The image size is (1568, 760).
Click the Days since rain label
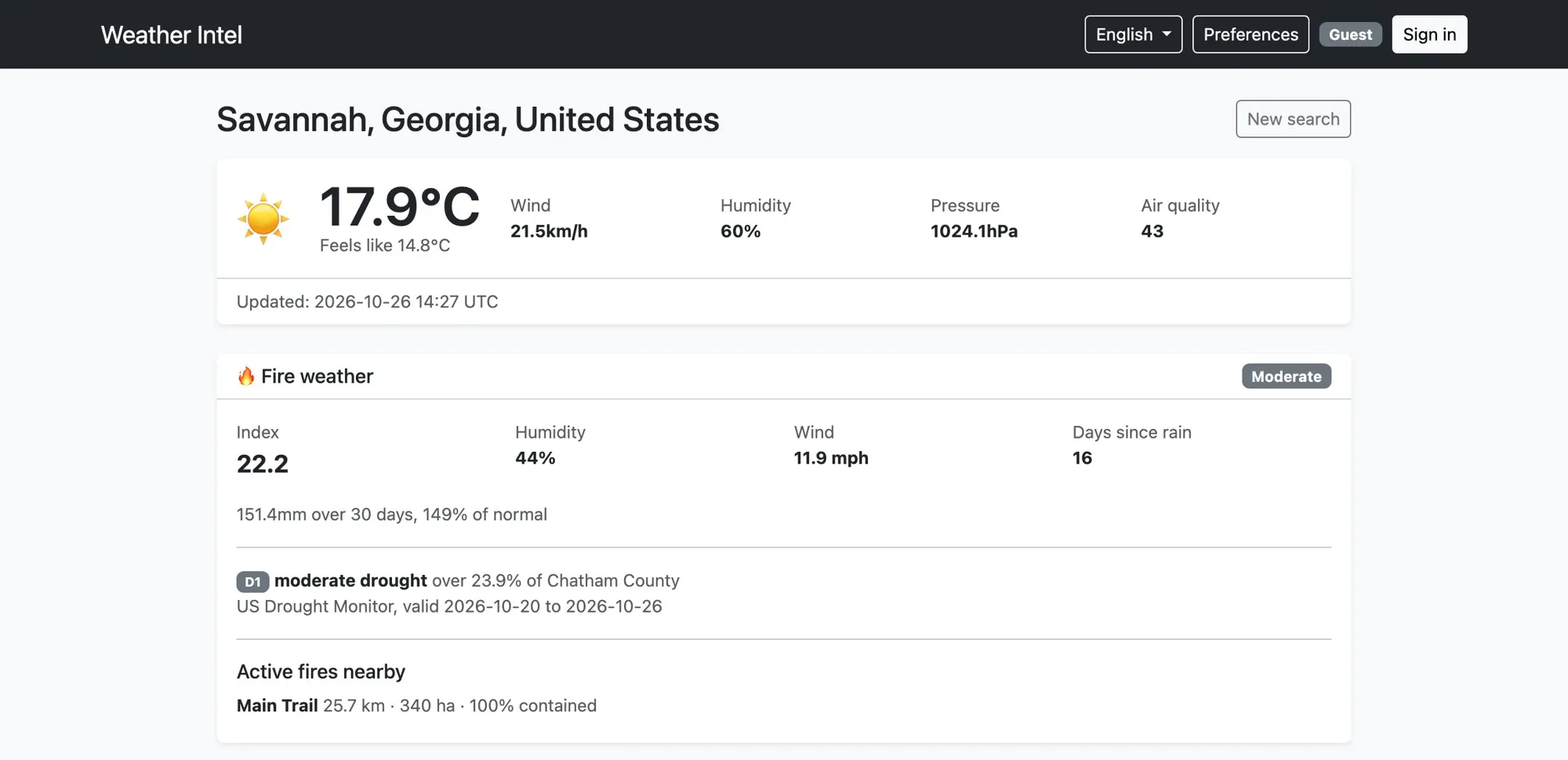tap(1131, 432)
